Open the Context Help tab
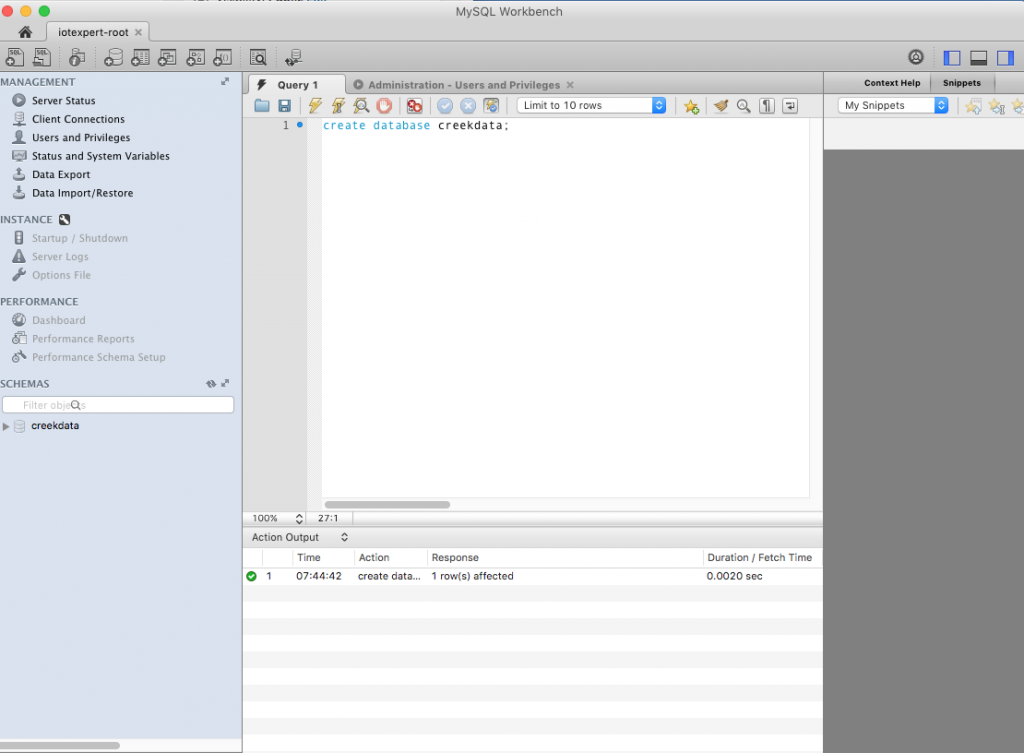The image size is (1024, 753). [891, 83]
